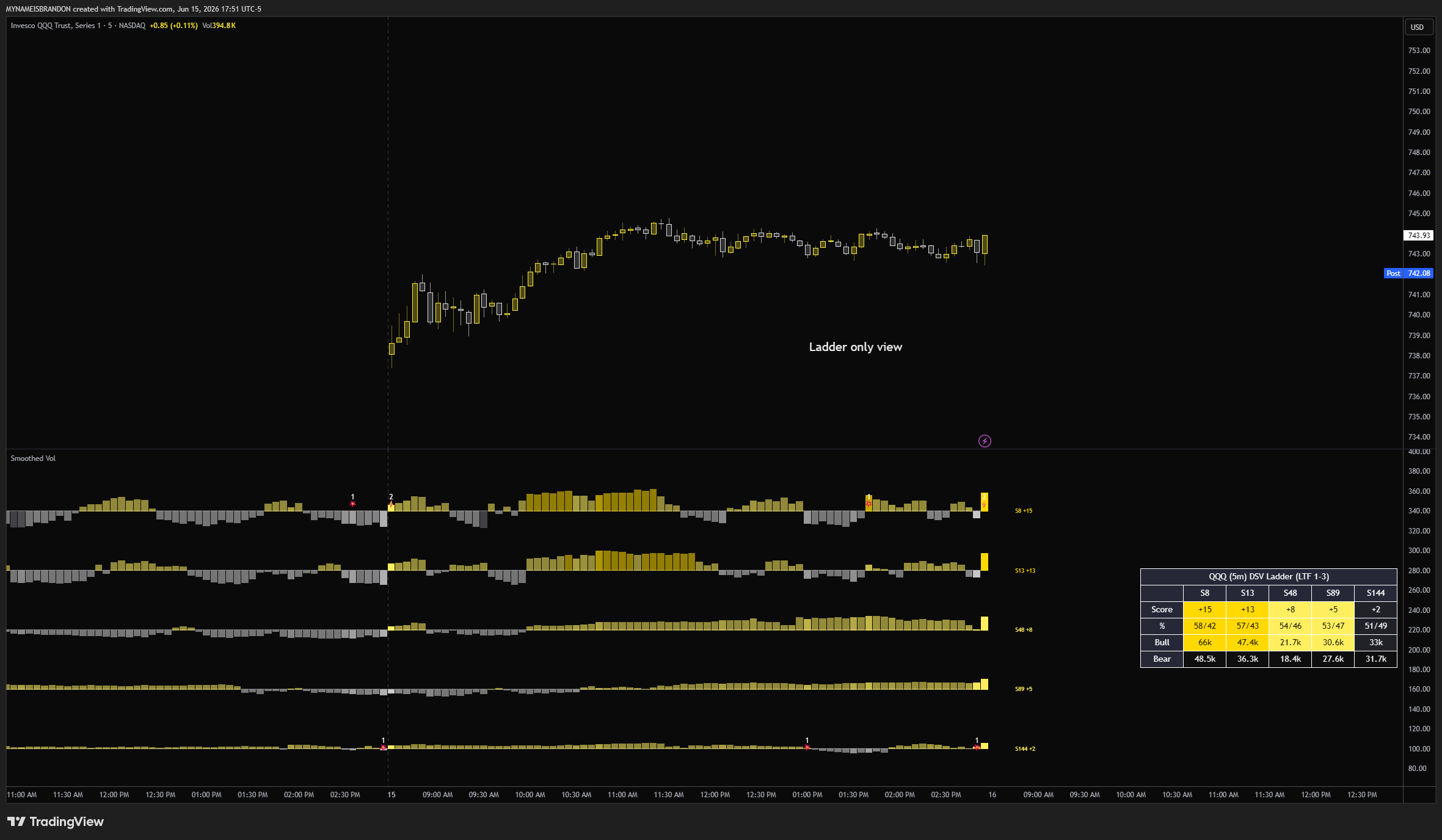
Task: Click the 'Ladder only view' annotation text
Action: tap(855, 347)
